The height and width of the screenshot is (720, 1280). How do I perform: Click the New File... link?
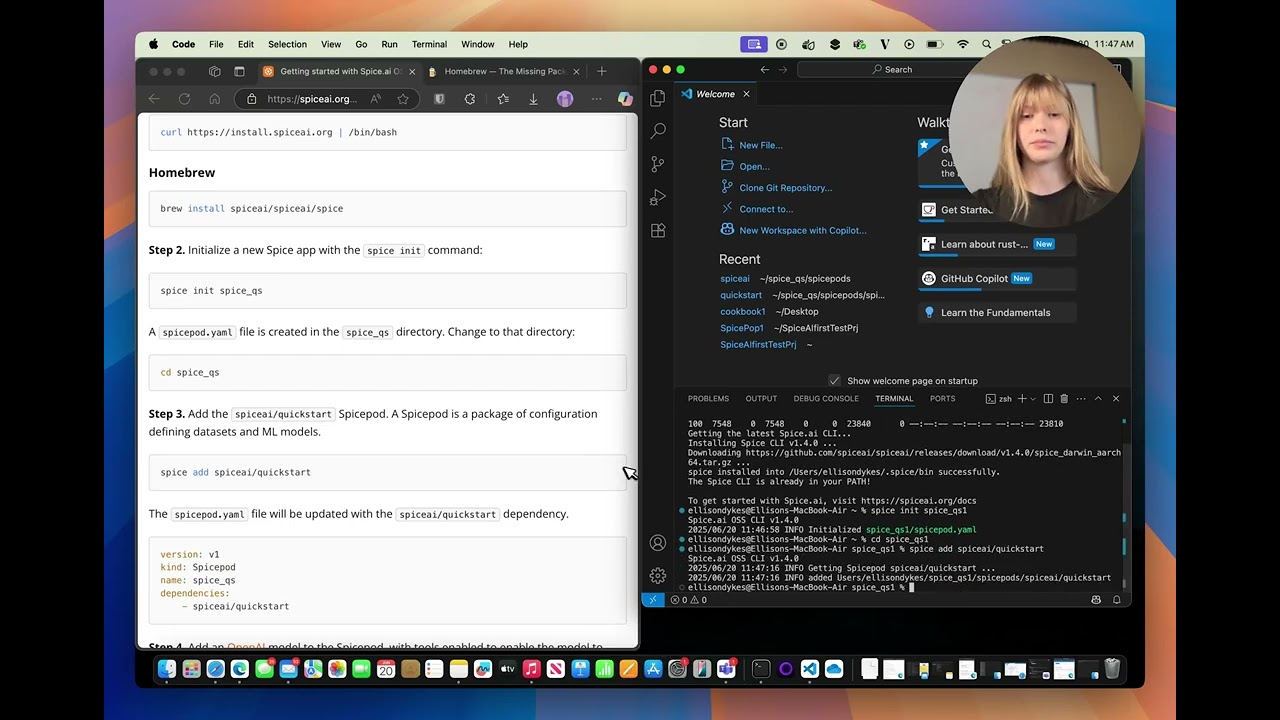pos(760,145)
